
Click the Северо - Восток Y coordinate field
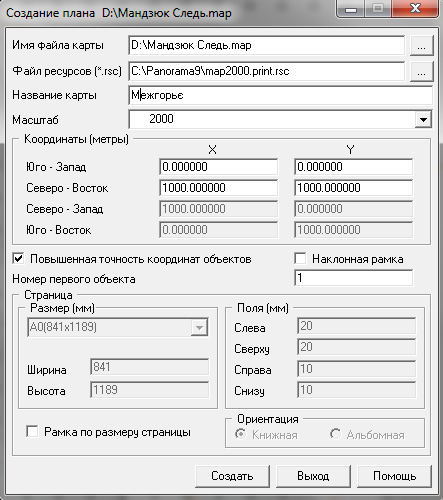coord(353,188)
